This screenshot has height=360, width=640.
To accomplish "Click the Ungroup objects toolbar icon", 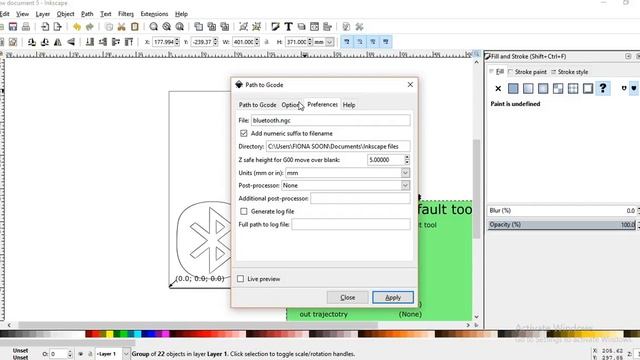I will (x=257, y=27).
